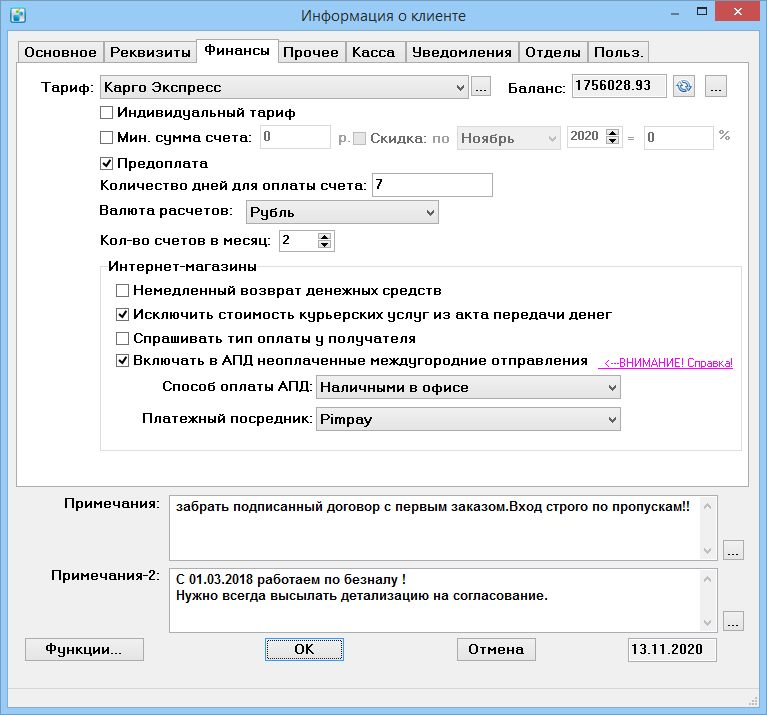Open the tariff ellipsis button next to Карго Экспресс
Screen dimensions: 767x715
click(481, 87)
